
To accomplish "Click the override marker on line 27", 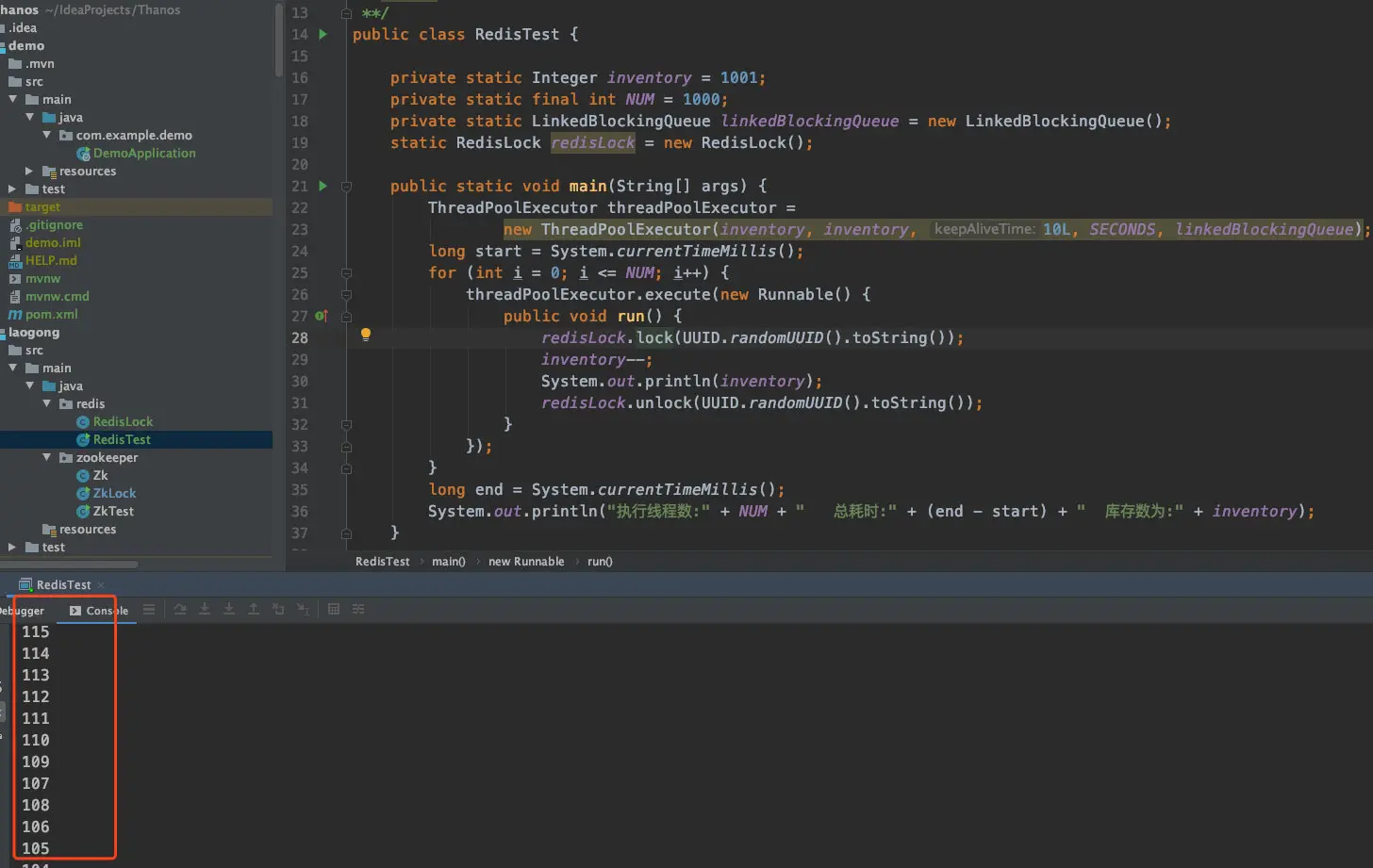I will (x=322, y=316).
